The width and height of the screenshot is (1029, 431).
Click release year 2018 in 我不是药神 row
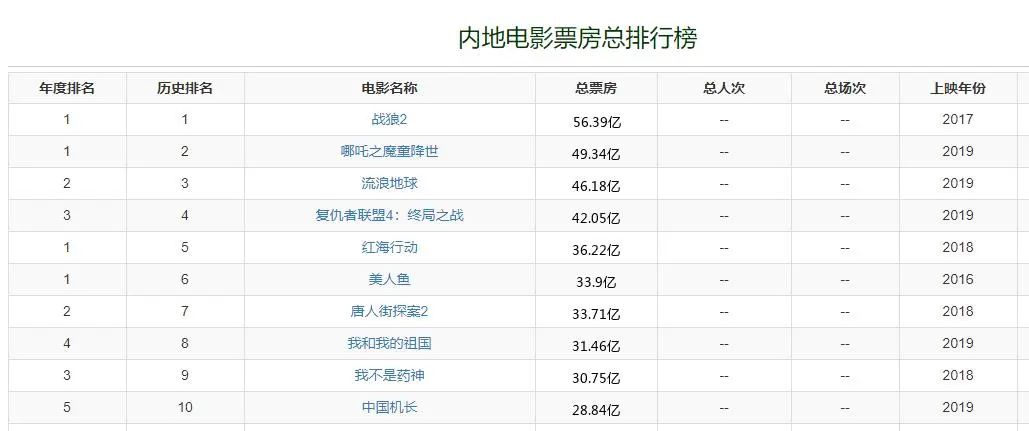[x=957, y=375]
